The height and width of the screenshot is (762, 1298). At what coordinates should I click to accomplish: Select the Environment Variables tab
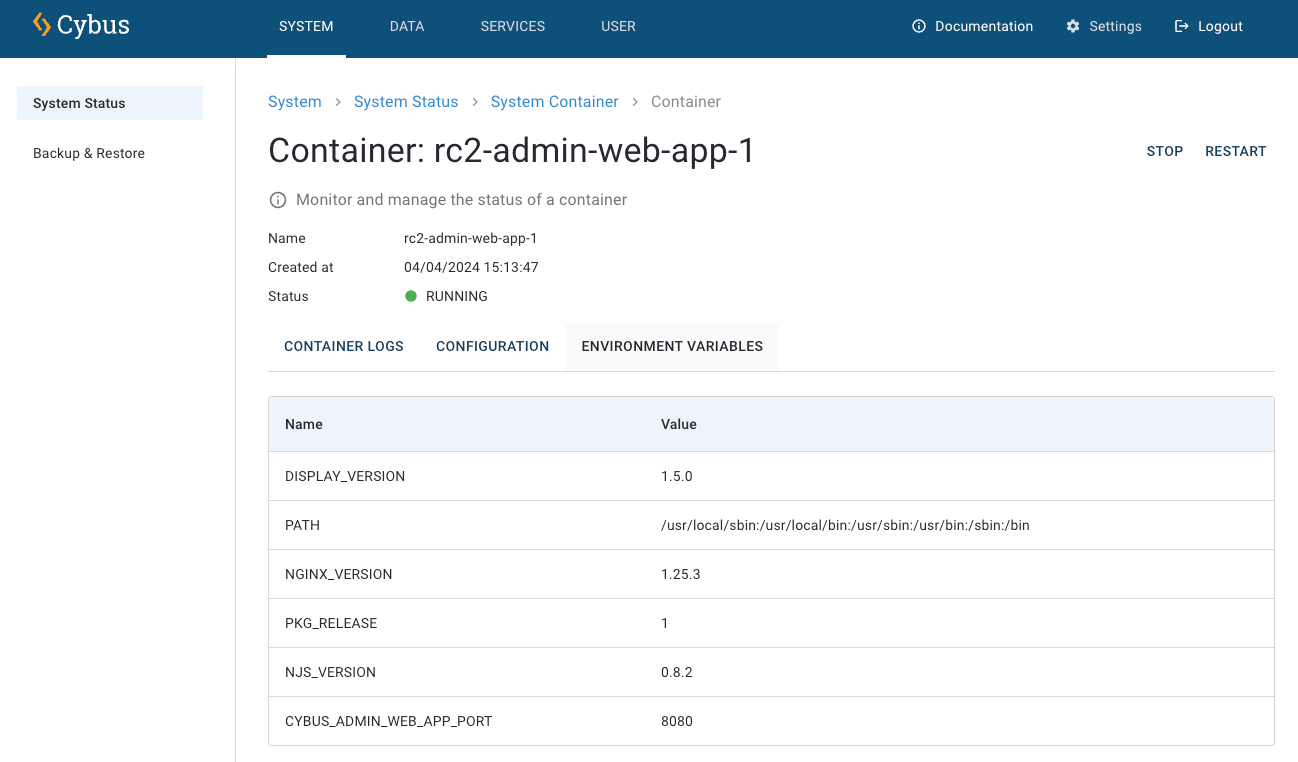[x=672, y=347]
